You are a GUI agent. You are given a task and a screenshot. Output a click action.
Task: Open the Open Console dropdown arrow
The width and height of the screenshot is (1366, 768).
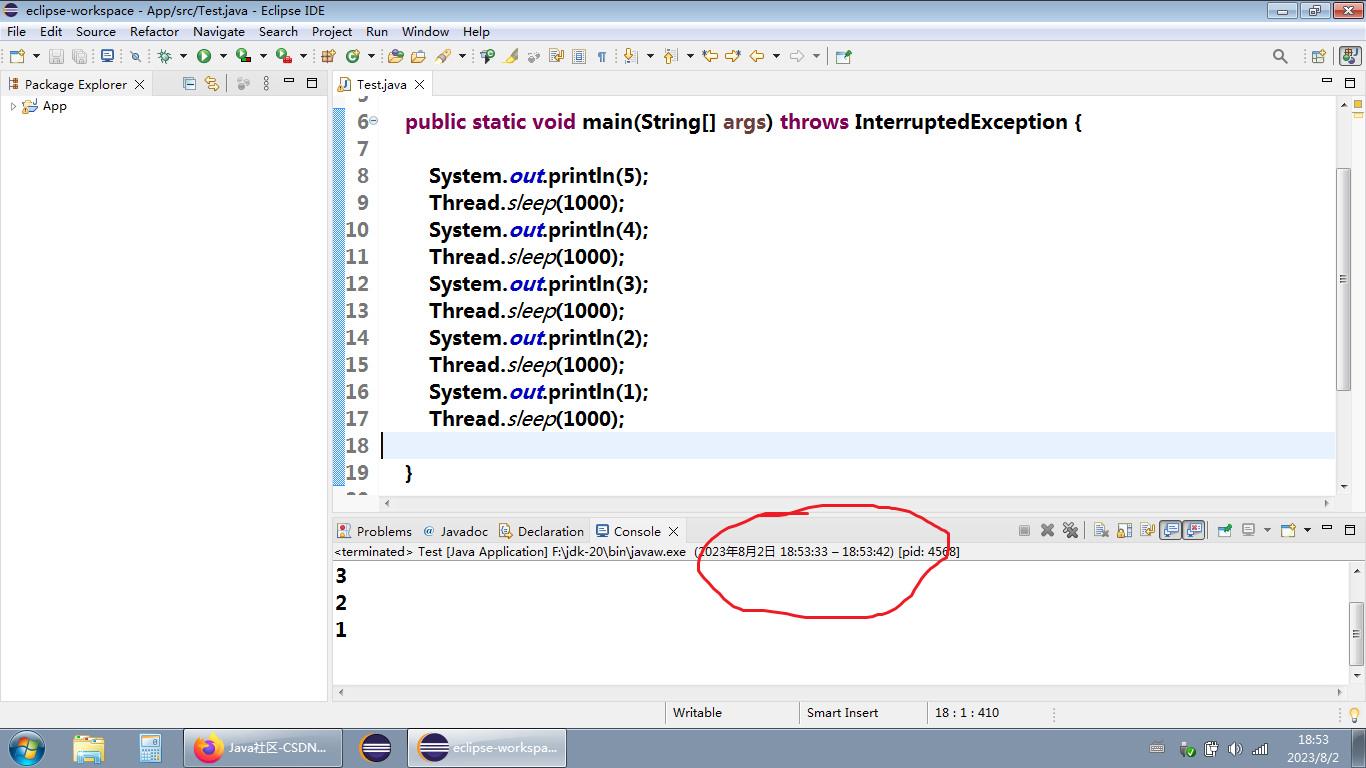(x=1306, y=531)
